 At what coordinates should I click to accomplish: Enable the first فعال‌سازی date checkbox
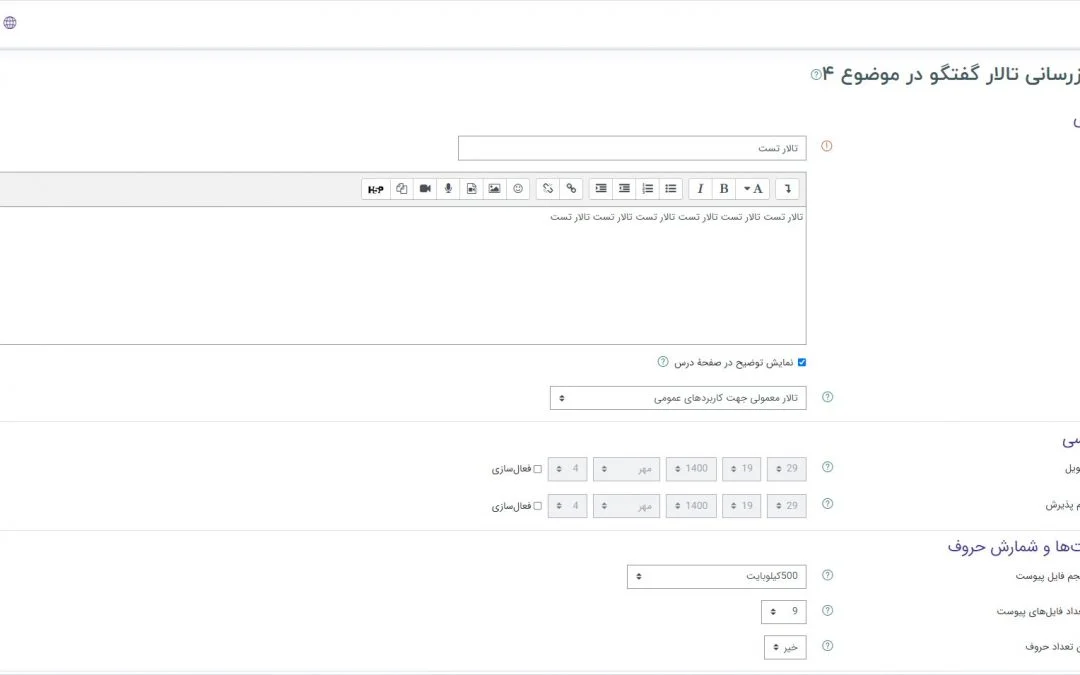[x=537, y=468]
